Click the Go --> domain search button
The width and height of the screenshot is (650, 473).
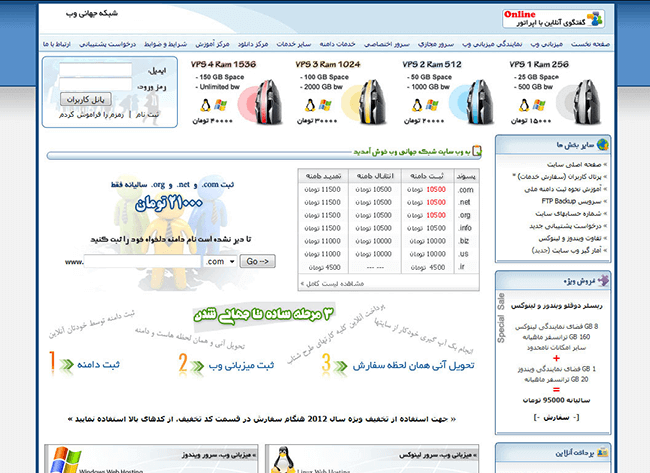click(257, 261)
